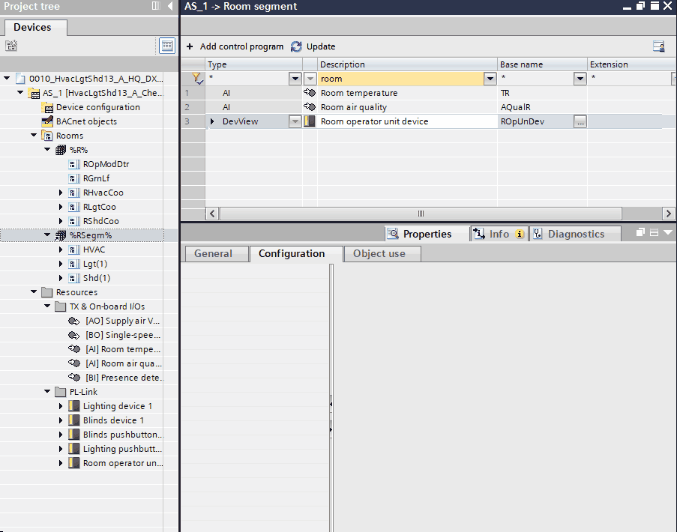Switch to the Configuration tab

[x=296, y=253]
